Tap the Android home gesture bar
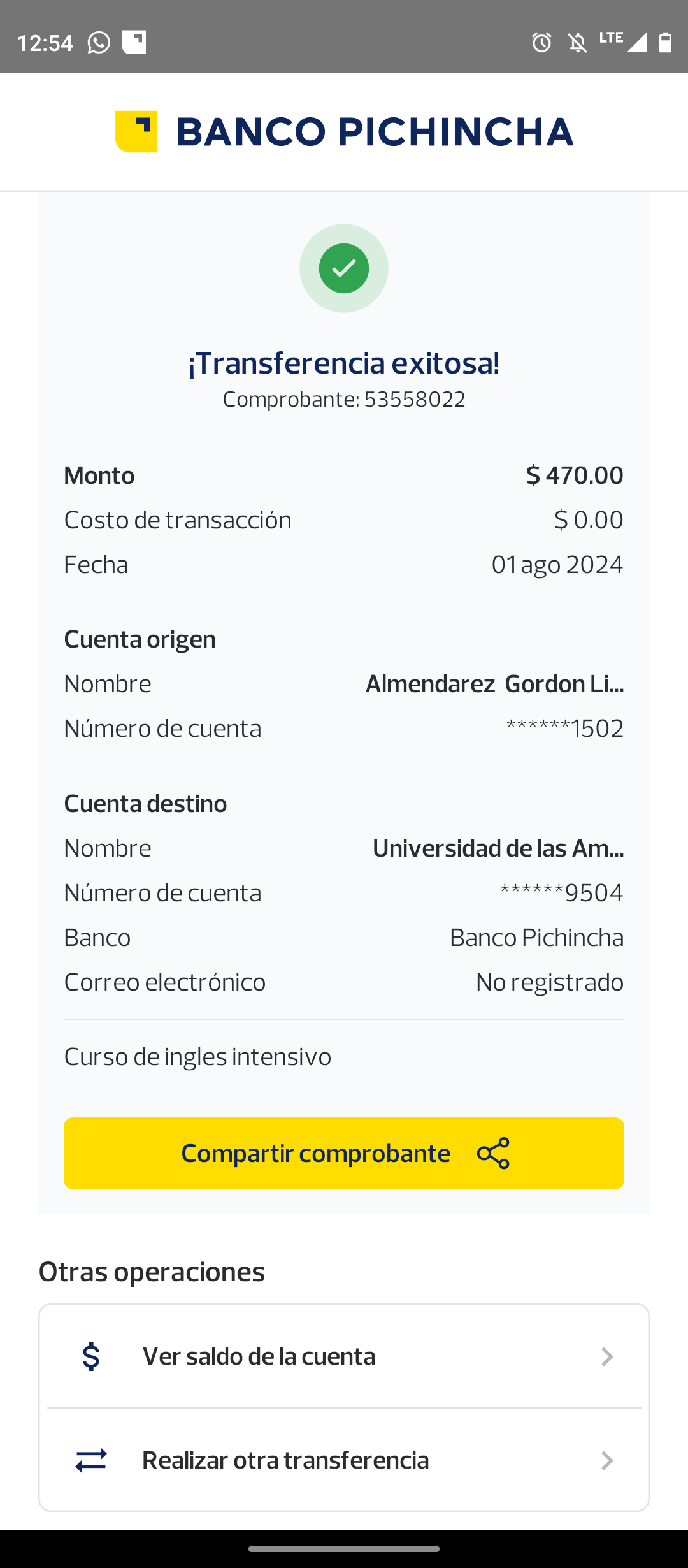 [x=344, y=1549]
